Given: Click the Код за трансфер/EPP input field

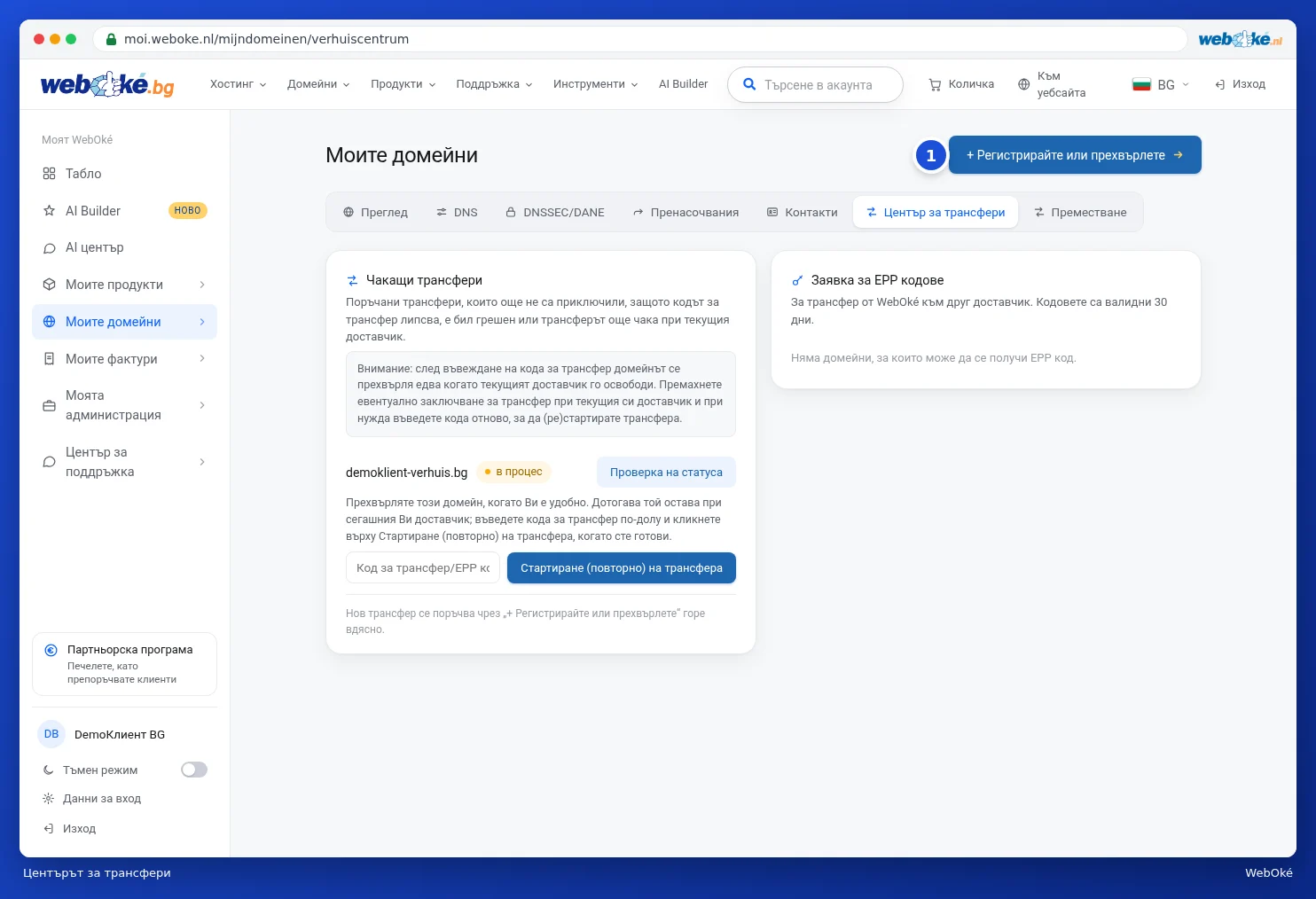Looking at the screenshot, I should pos(423,568).
